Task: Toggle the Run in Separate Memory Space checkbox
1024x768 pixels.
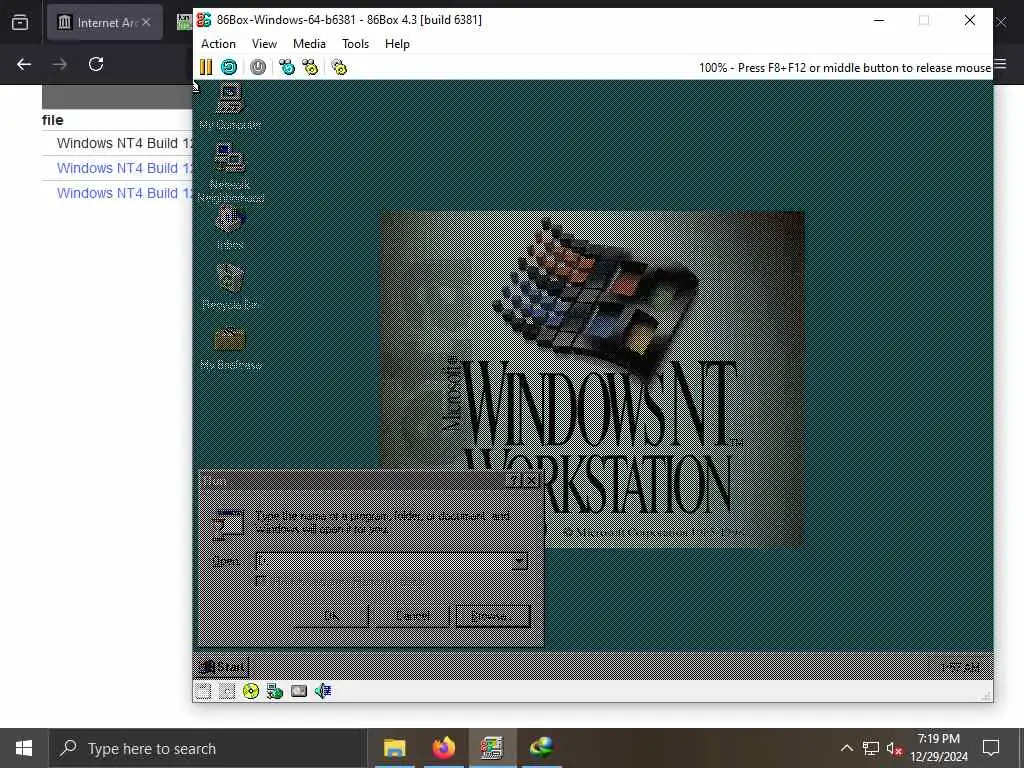Action: [x=261, y=581]
